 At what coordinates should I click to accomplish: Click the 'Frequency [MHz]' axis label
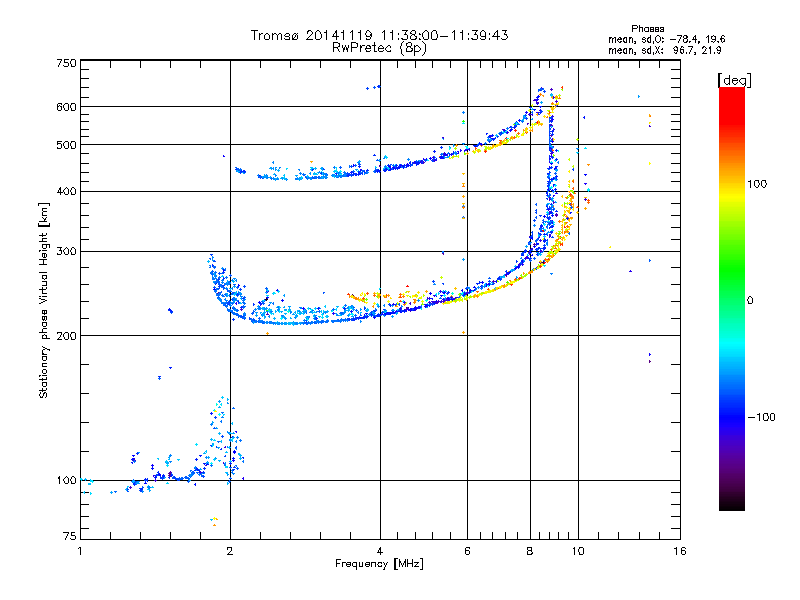point(379,564)
